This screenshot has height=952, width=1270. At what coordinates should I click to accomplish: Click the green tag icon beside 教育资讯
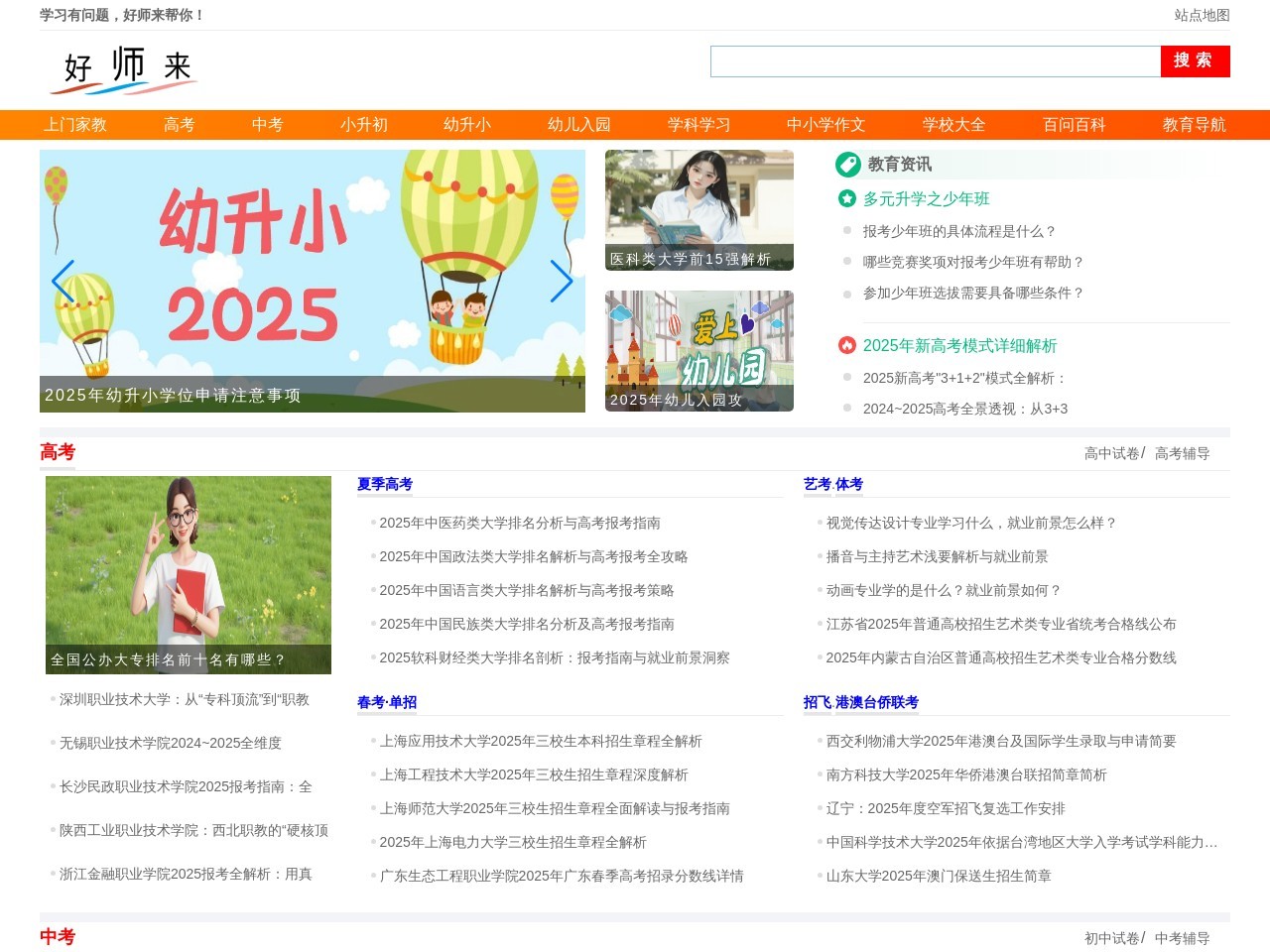847,165
